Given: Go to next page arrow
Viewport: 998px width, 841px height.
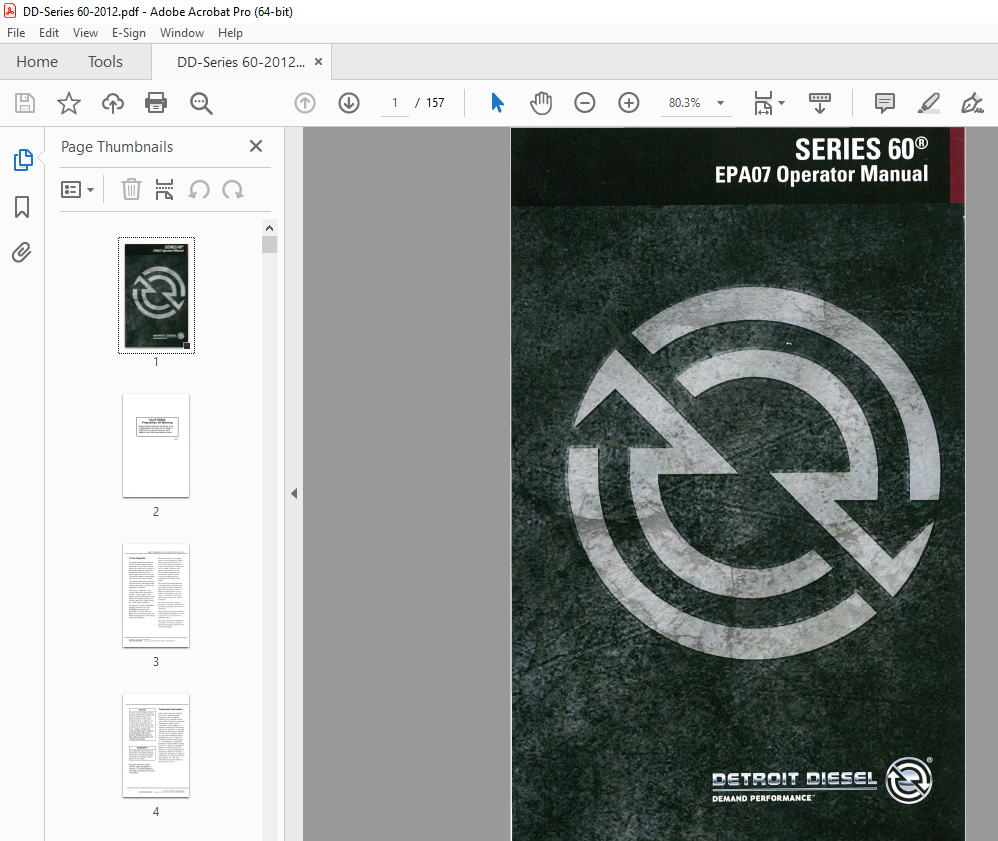Looking at the screenshot, I should click(x=349, y=103).
